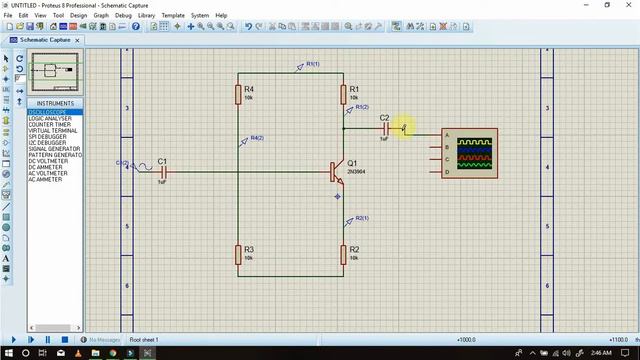Image resolution: width=640 pixels, height=360 pixels.
Task: Open Windows Start menu on taskbar
Action: coord(8,353)
